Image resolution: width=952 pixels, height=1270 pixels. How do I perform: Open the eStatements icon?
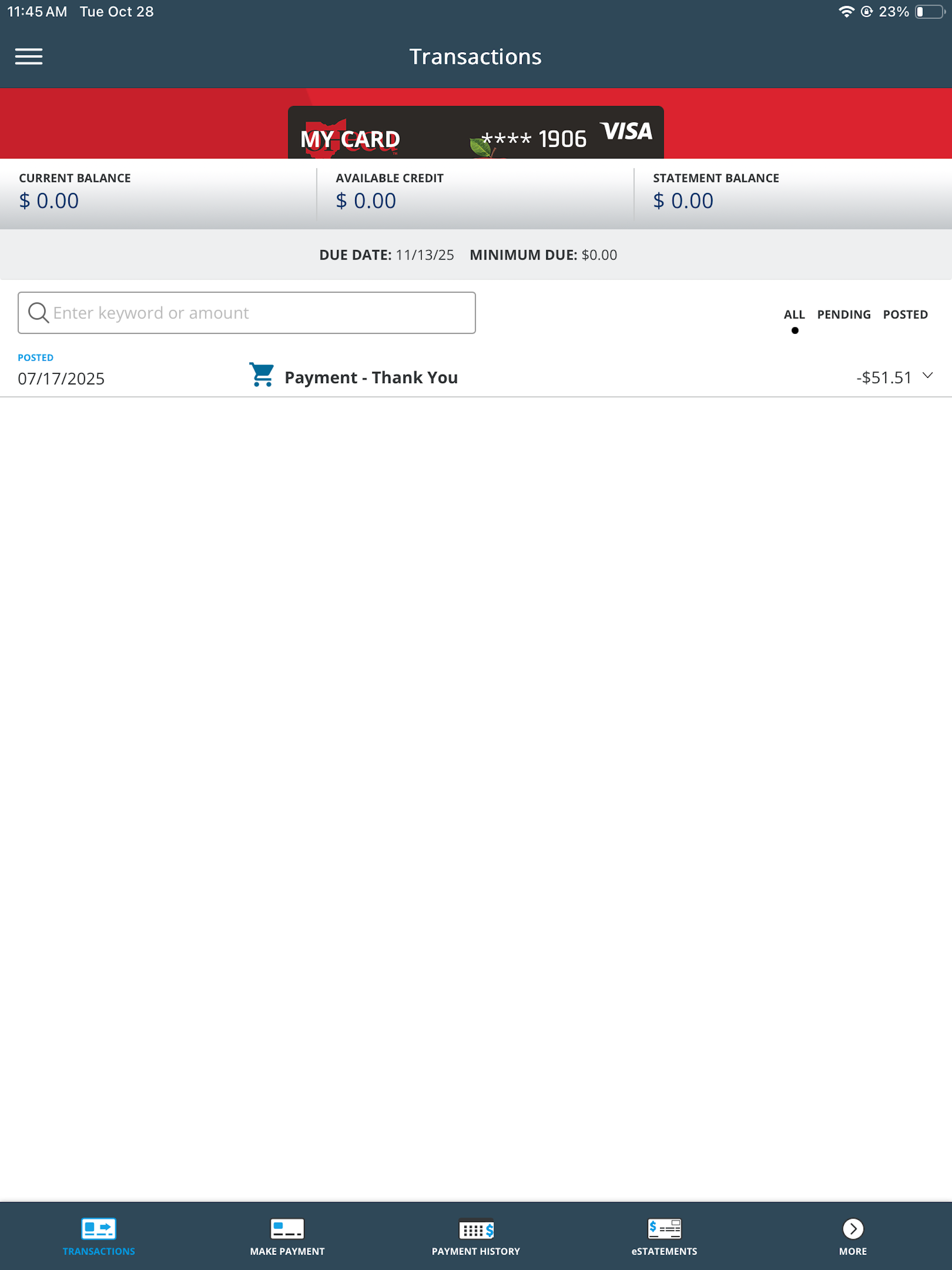(x=664, y=1229)
